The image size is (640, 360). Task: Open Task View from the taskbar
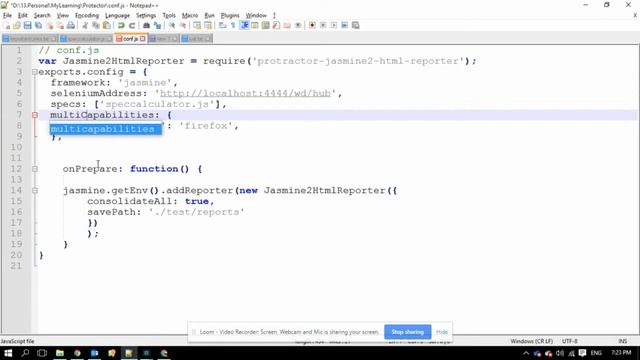42,353
